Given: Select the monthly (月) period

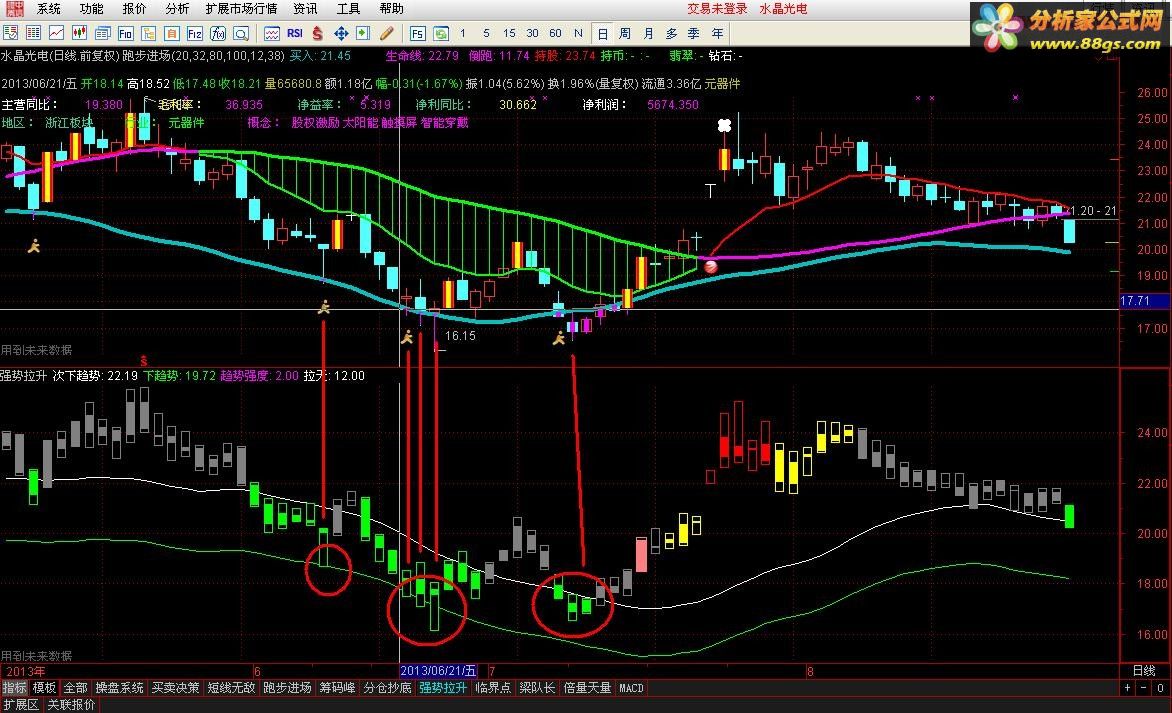Looking at the screenshot, I should tap(648, 34).
